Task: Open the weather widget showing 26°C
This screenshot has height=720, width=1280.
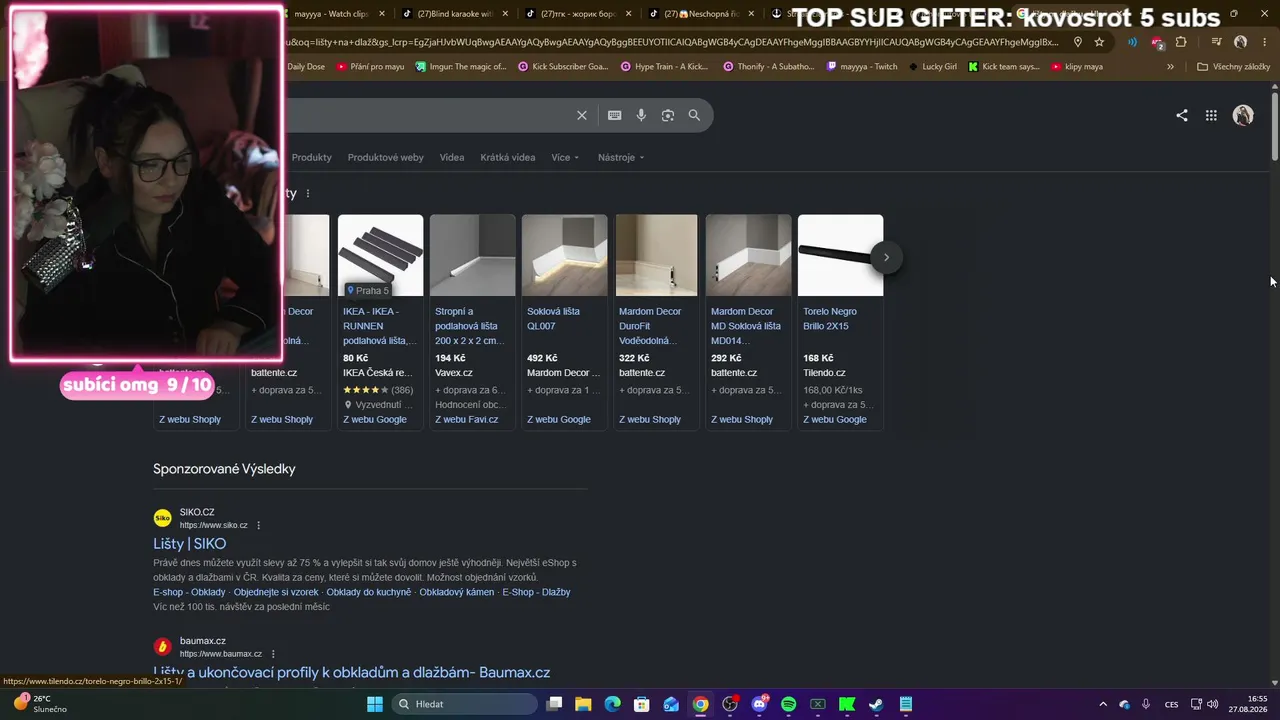Action: tap(40, 704)
